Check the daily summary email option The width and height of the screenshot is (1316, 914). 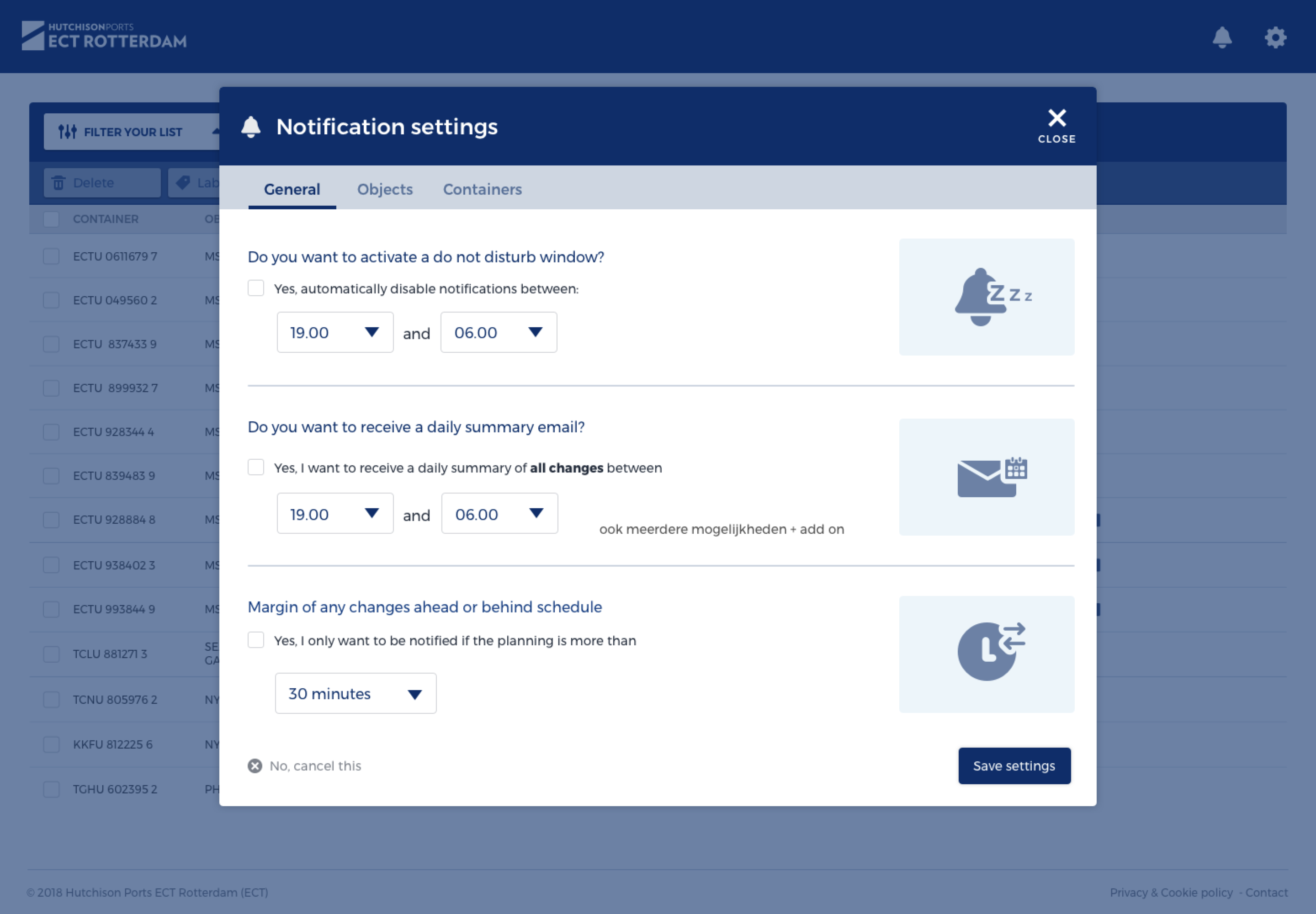pos(256,468)
